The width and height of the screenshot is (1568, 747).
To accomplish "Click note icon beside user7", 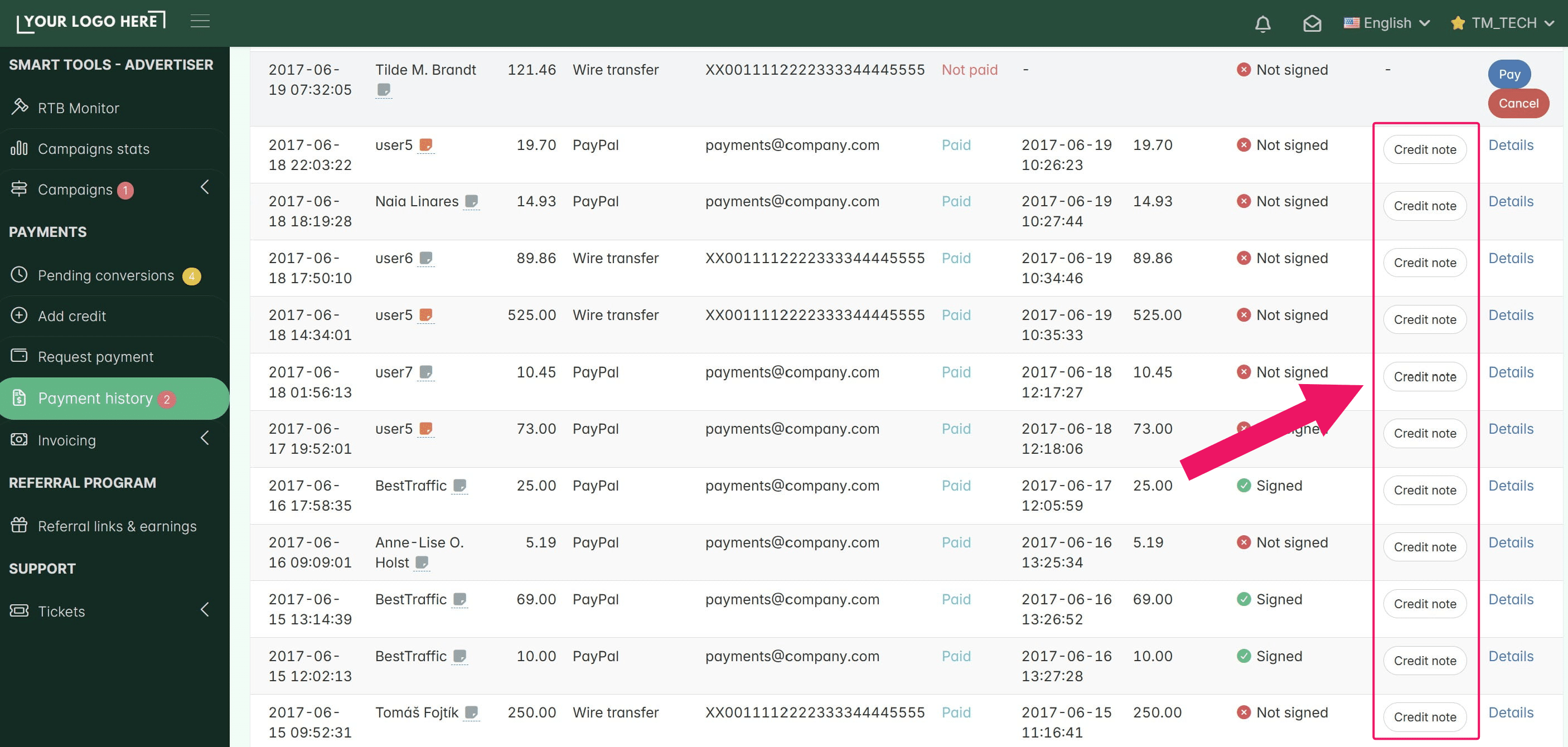I will [426, 372].
